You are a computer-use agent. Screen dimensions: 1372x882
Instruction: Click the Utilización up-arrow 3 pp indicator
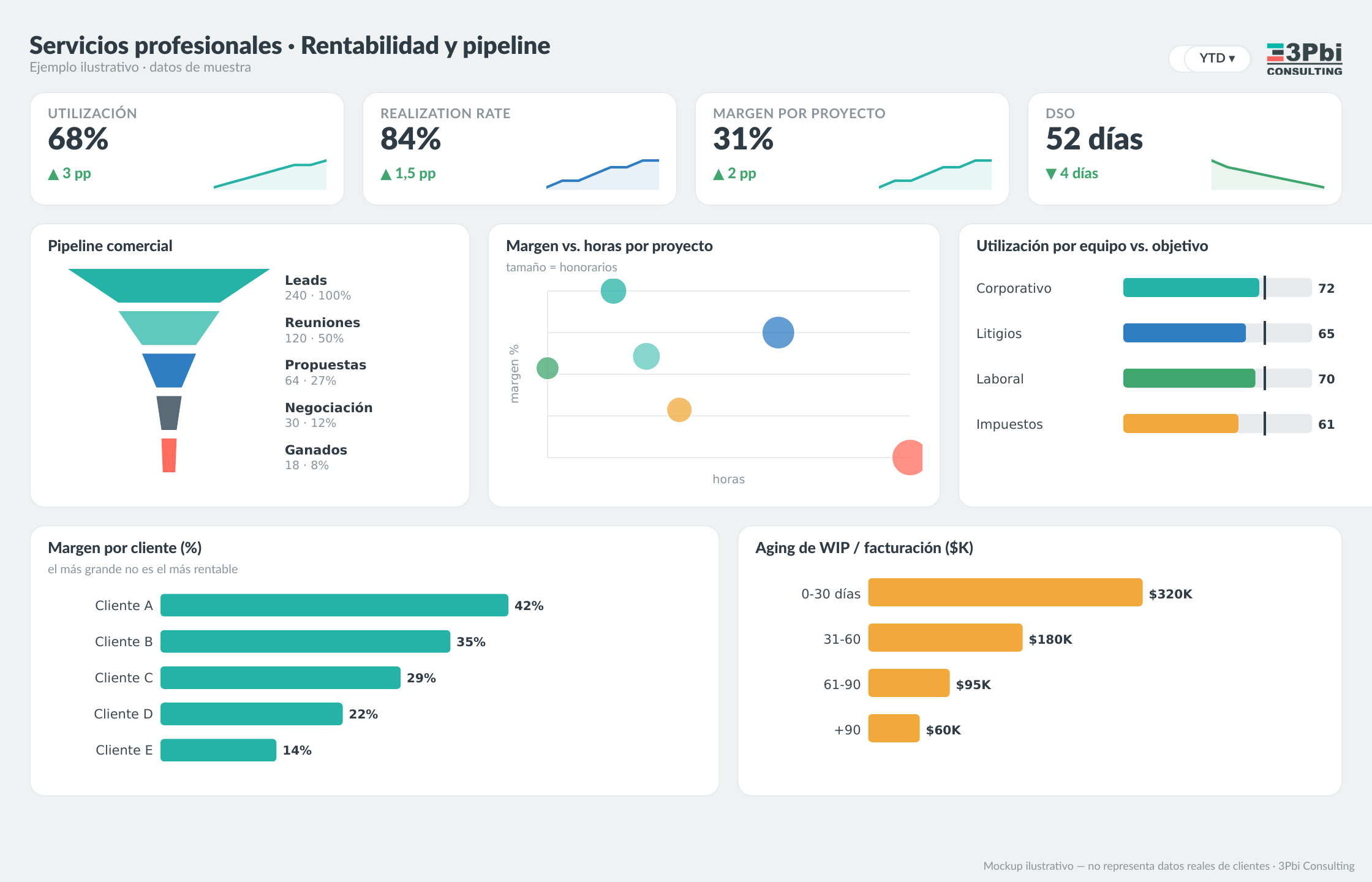tap(70, 173)
